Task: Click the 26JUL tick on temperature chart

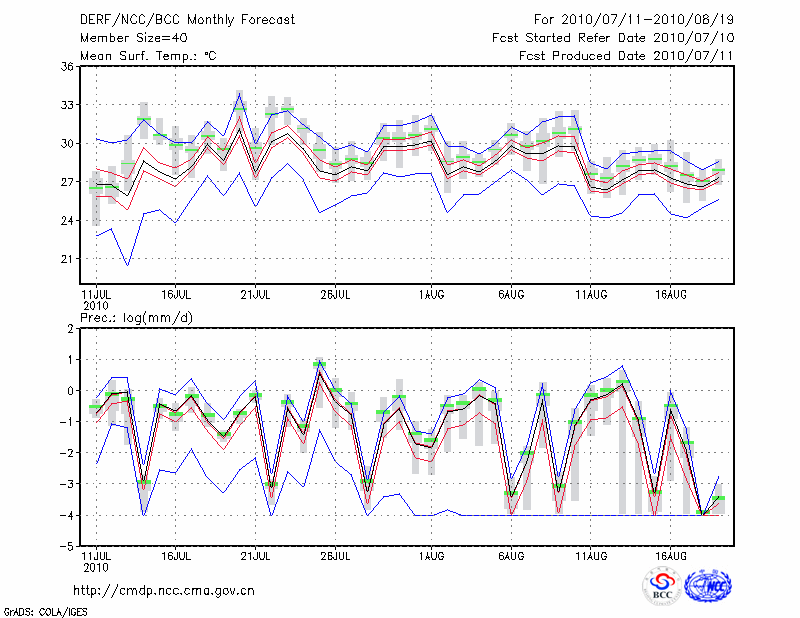Action: [335, 295]
